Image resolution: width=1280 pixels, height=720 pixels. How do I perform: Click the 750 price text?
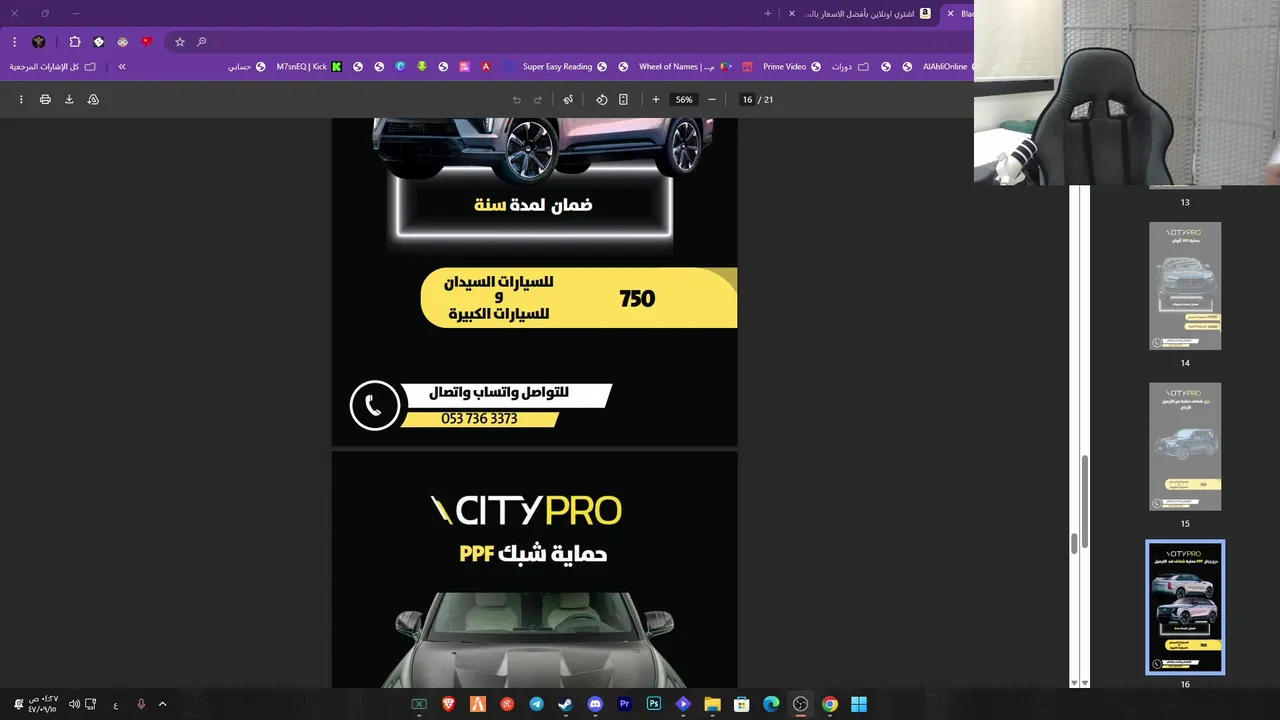637,298
